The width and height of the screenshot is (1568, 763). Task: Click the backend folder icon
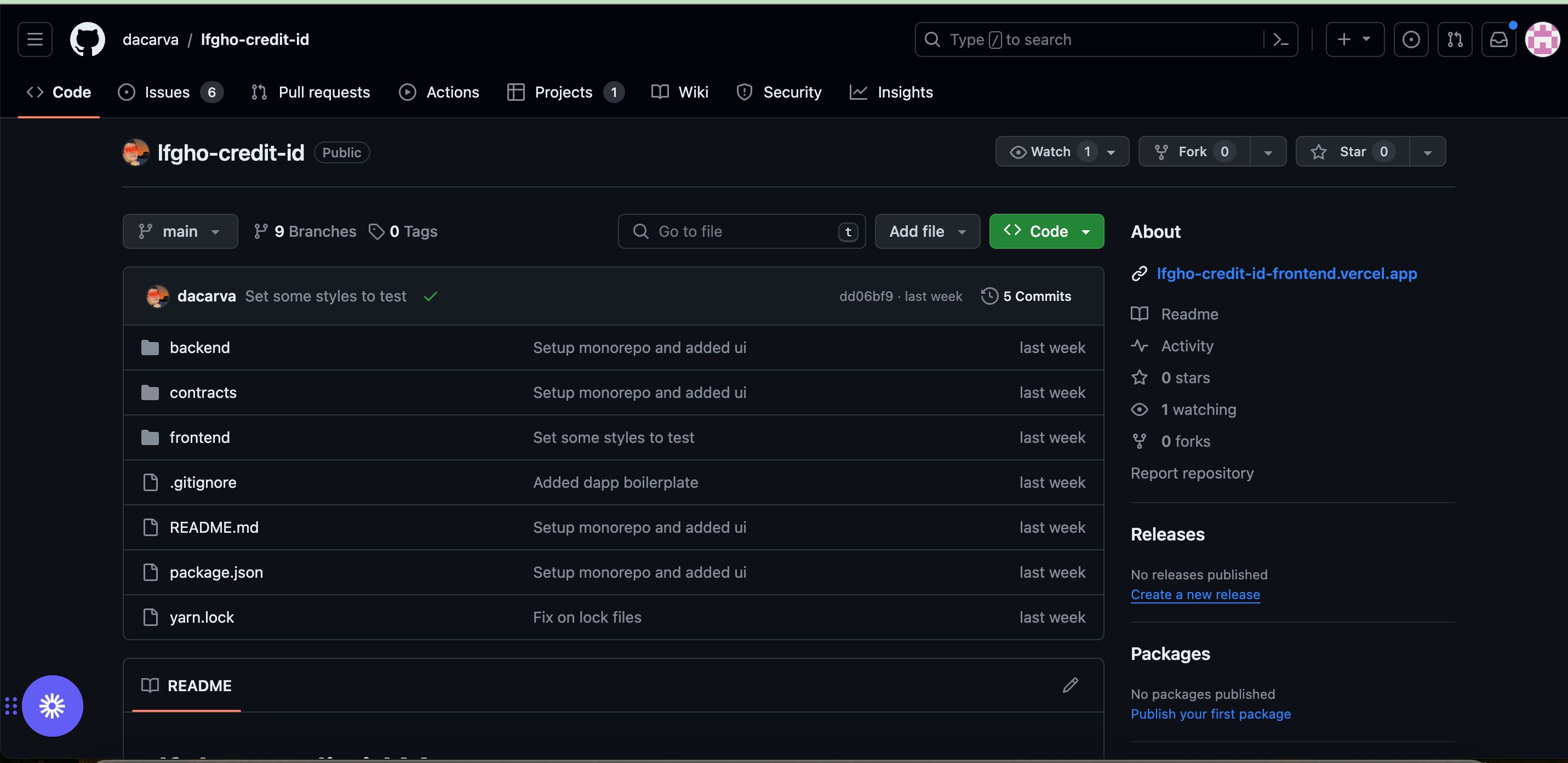pos(150,348)
